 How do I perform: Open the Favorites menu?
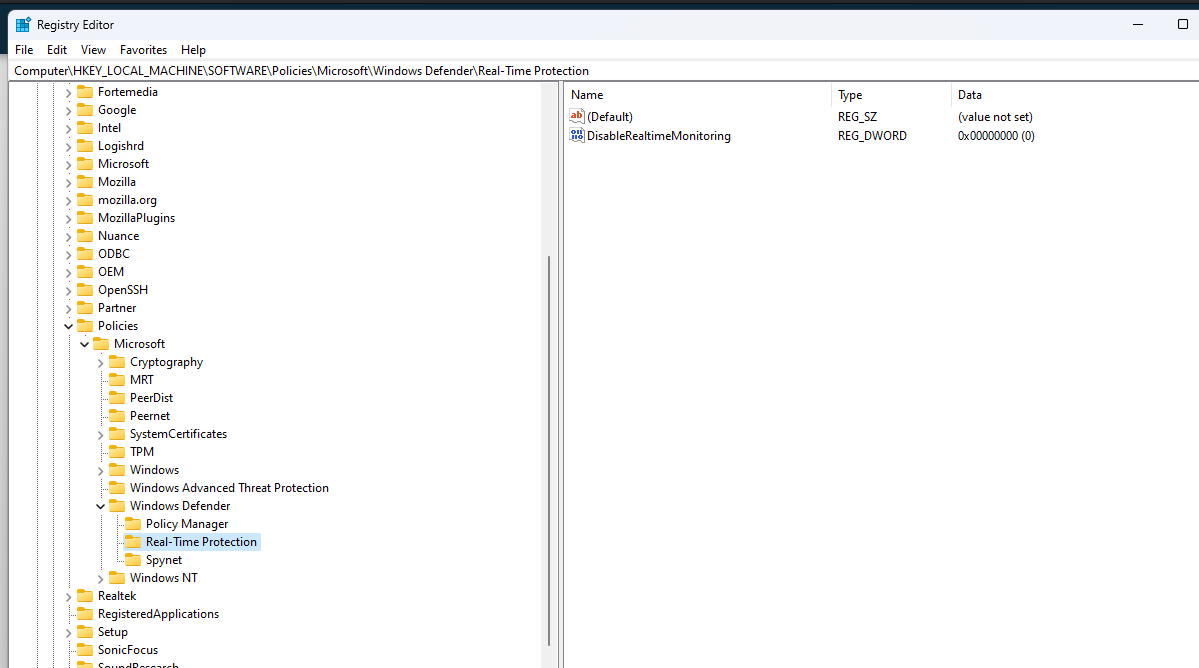(x=143, y=50)
